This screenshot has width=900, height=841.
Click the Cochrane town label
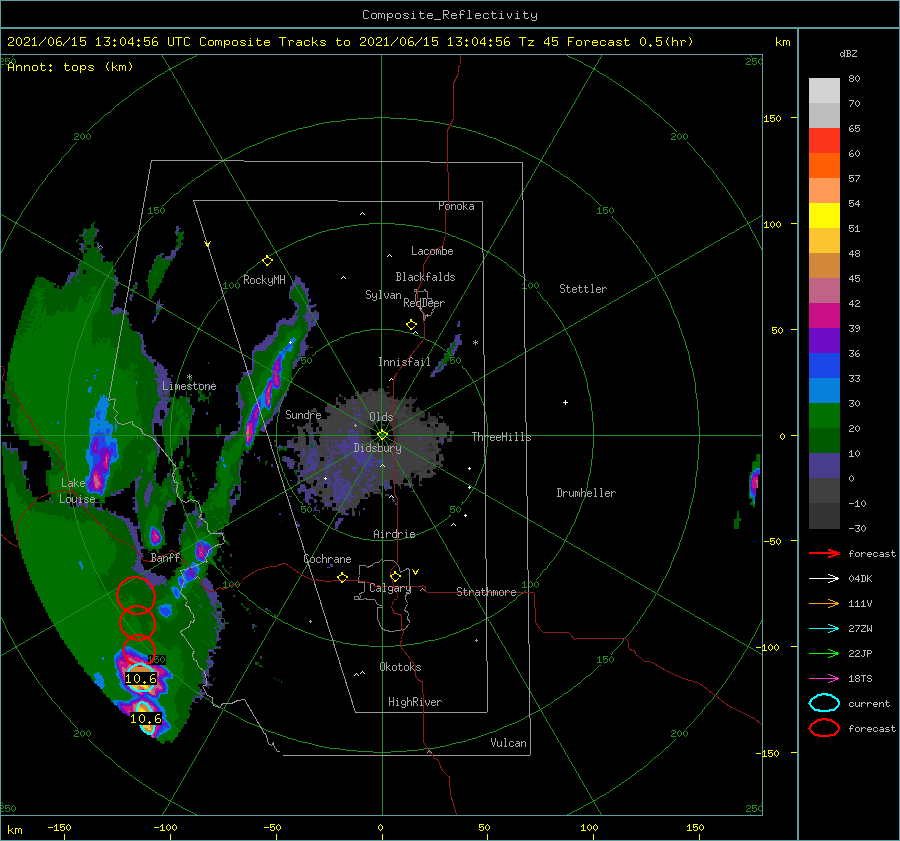coord(327,559)
